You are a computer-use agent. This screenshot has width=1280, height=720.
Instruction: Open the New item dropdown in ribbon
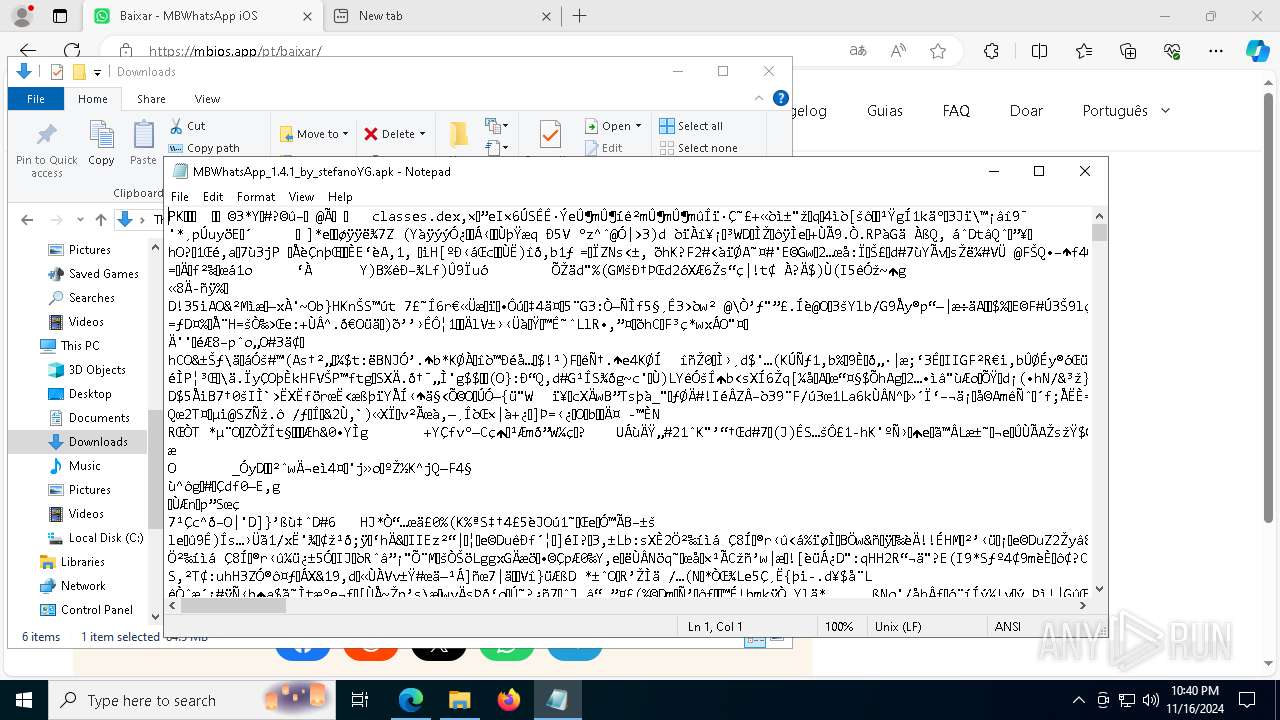pyautogui.click(x=497, y=126)
